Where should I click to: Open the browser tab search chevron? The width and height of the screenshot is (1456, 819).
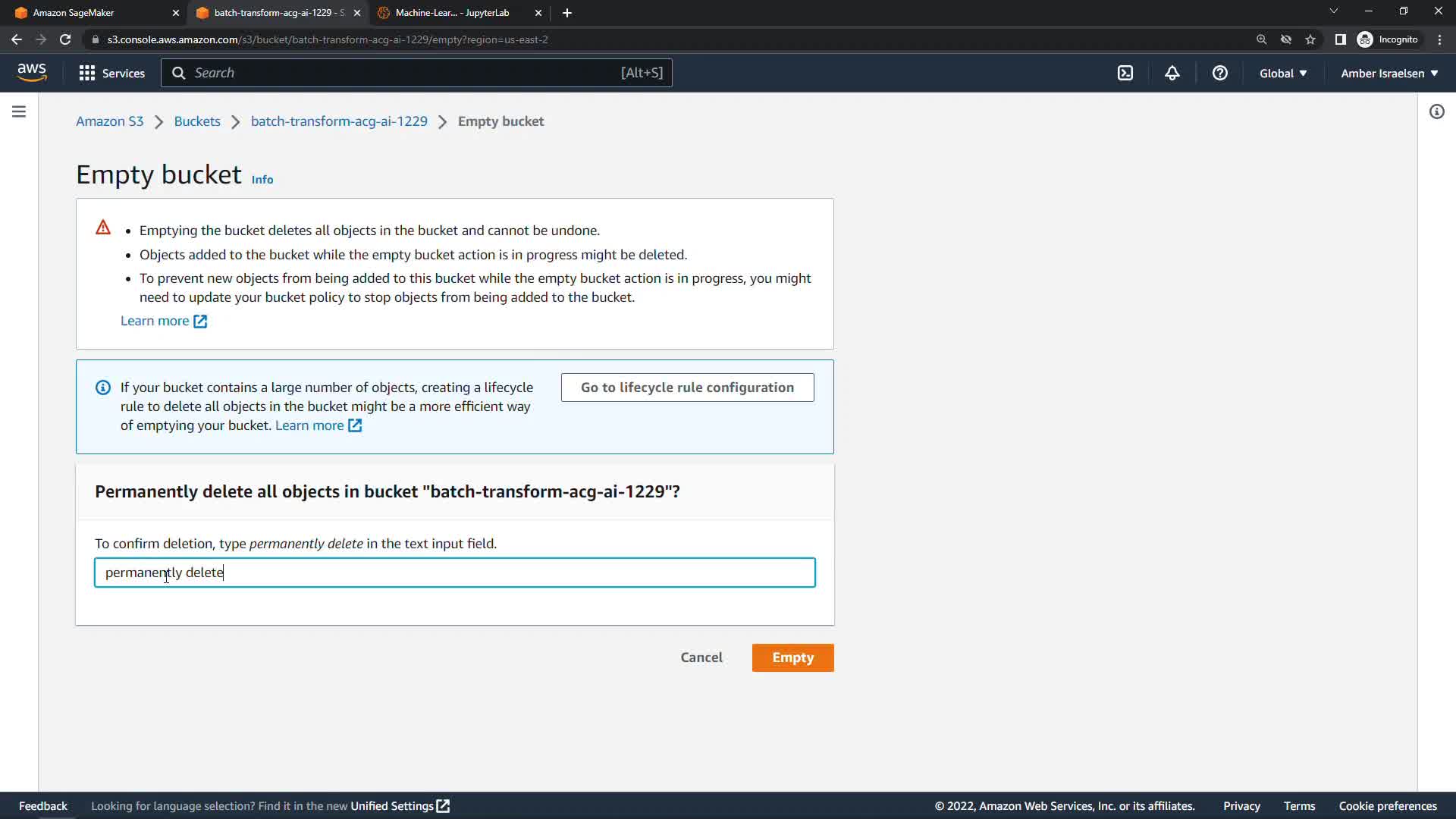1333,11
